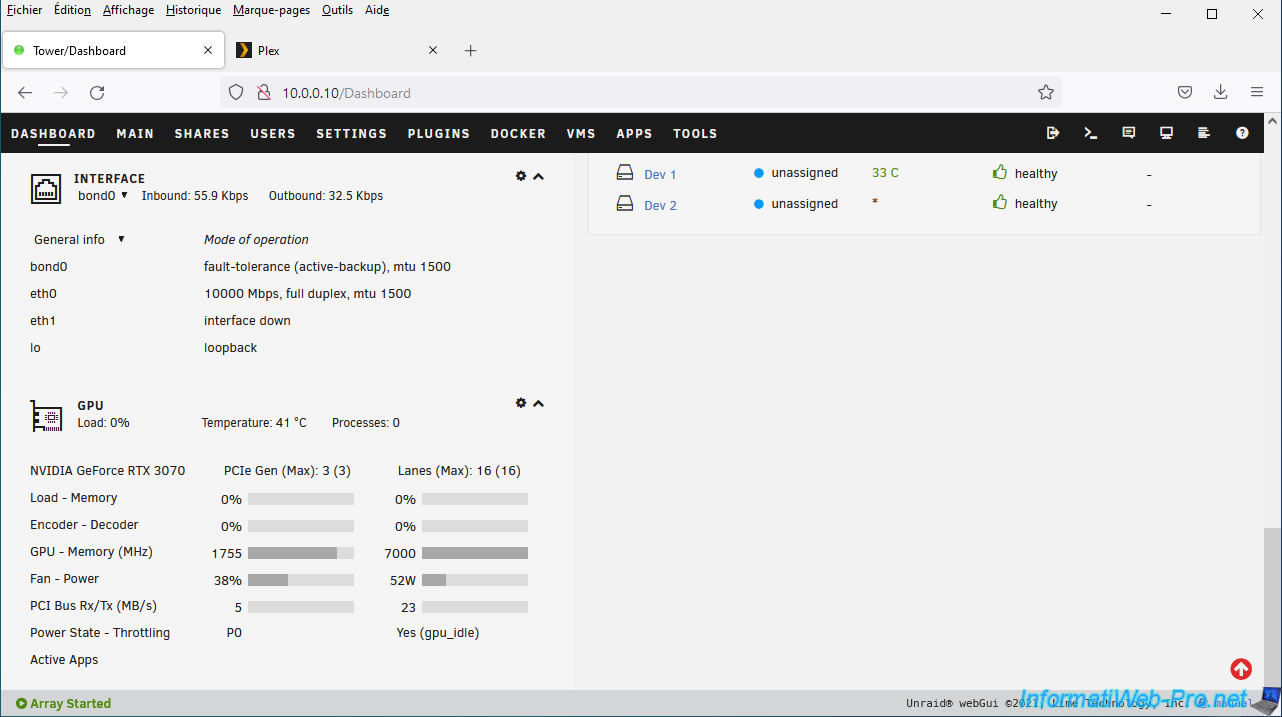Click the help question mark icon
This screenshot has height=717, width=1282.
tap(1242, 133)
